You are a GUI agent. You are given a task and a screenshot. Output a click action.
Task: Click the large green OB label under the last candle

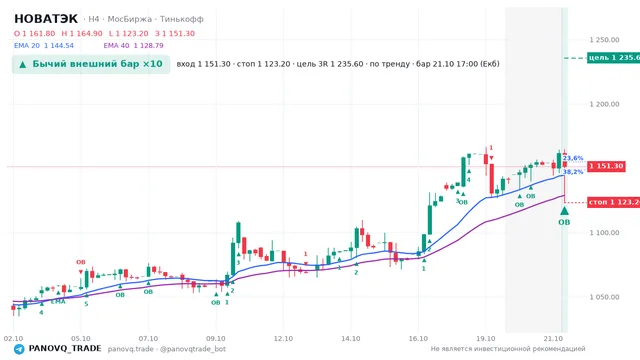[x=564, y=222]
